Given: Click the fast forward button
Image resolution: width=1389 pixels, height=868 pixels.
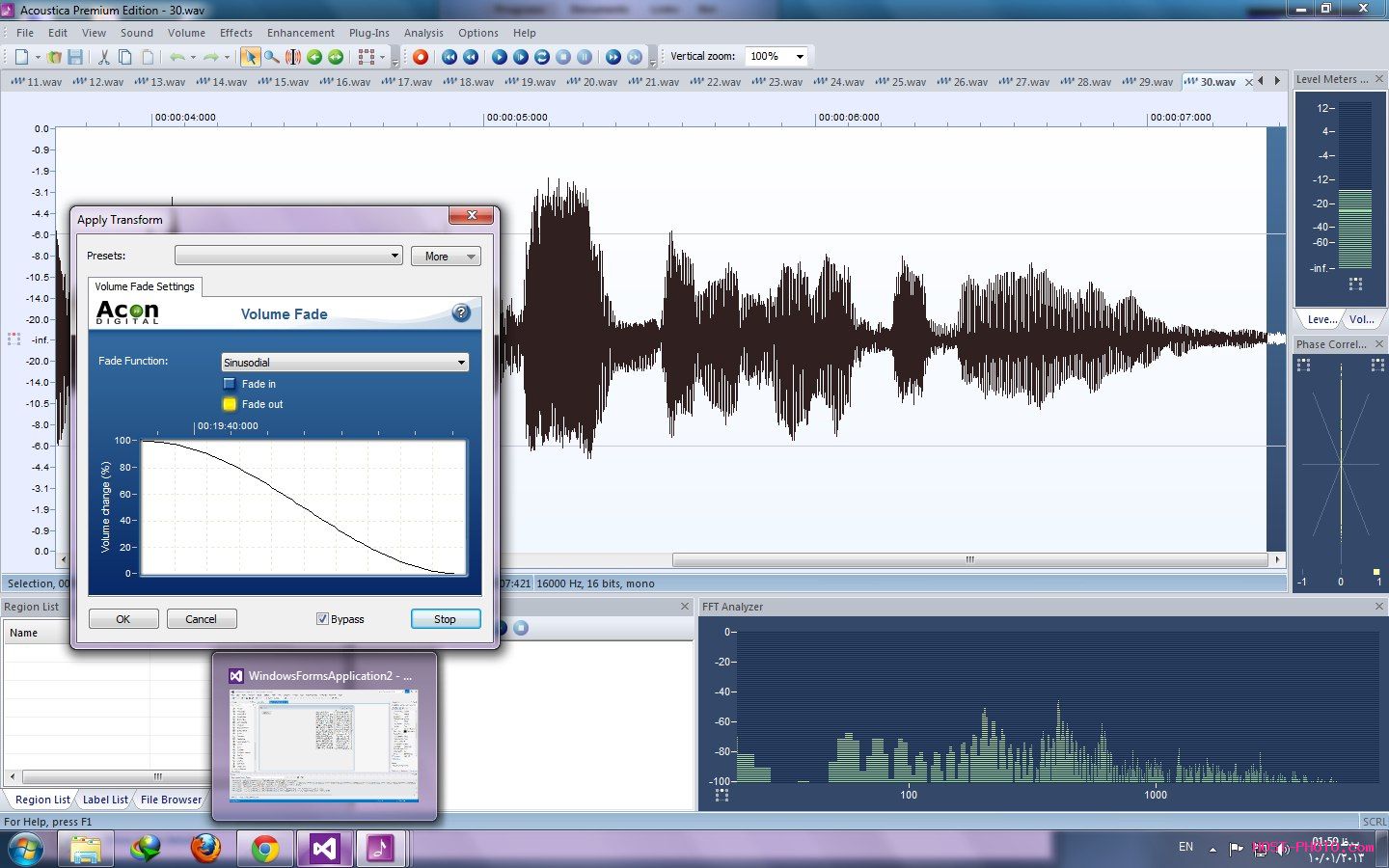Looking at the screenshot, I should pyautogui.click(x=613, y=57).
